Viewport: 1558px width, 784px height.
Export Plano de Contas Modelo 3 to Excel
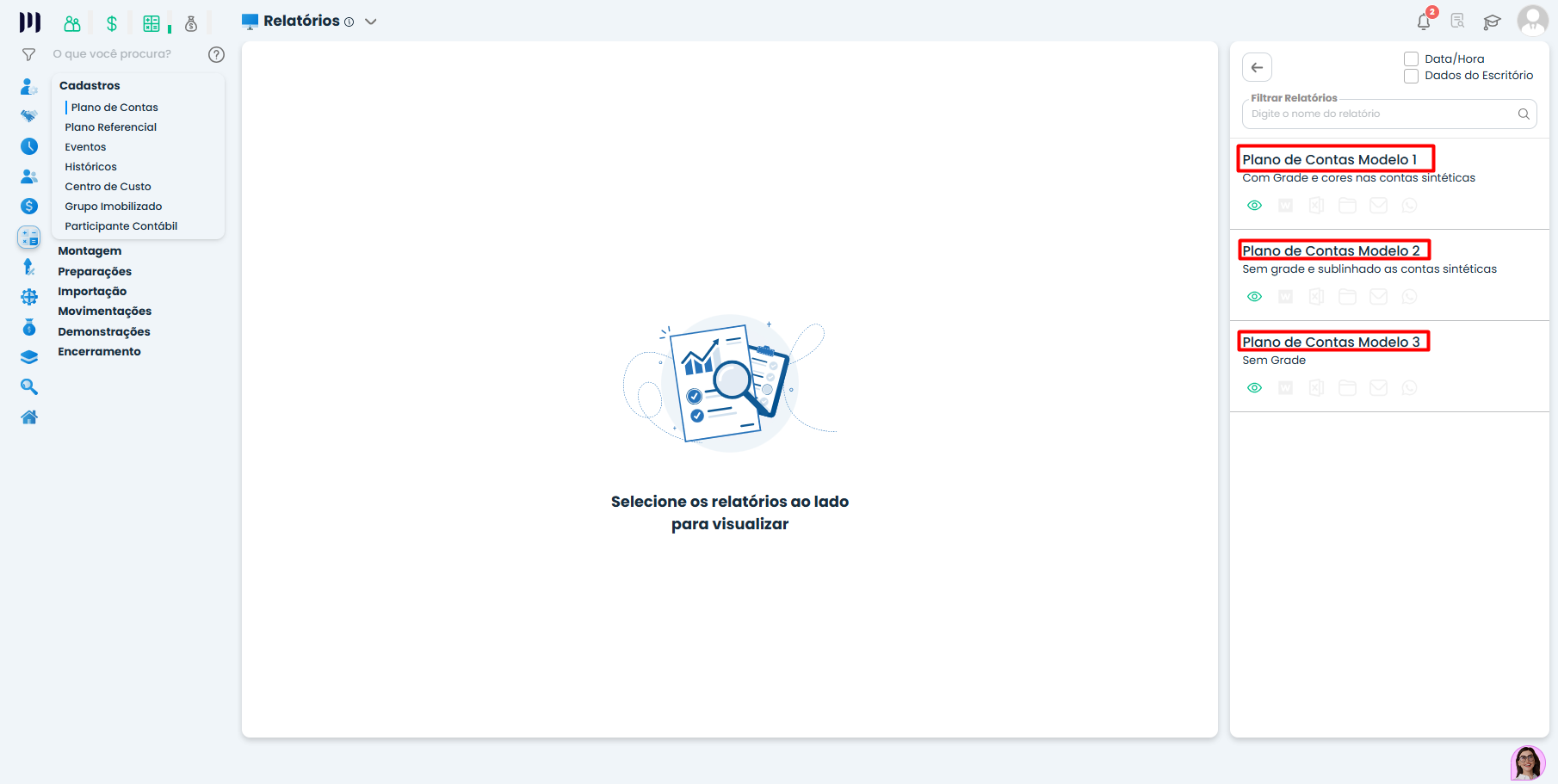pos(1316,388)
